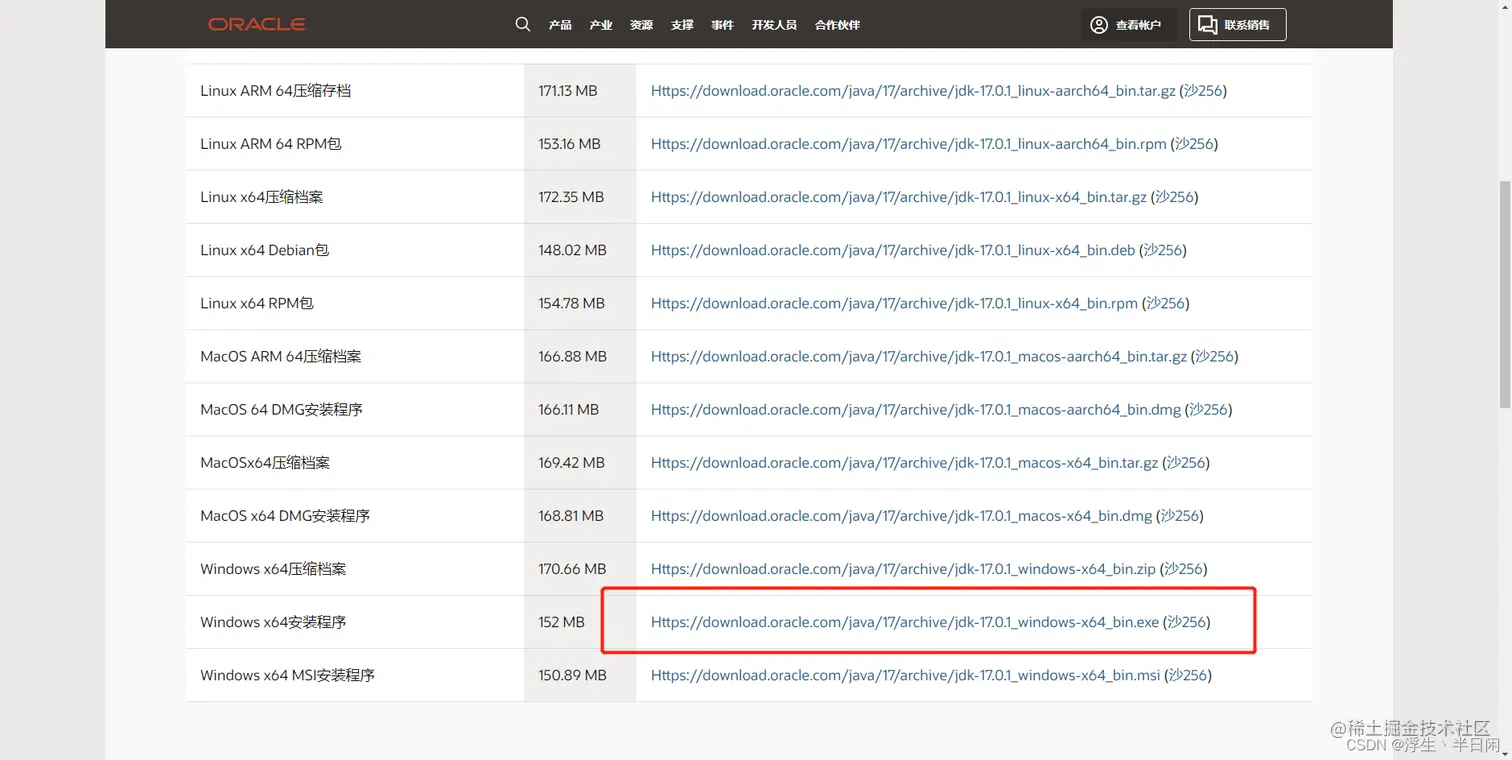The height and width of the screenshot is (760, 1512).
Task: Open sha256 link for linux-x64 rpm
Action: tap(1165, 303)
